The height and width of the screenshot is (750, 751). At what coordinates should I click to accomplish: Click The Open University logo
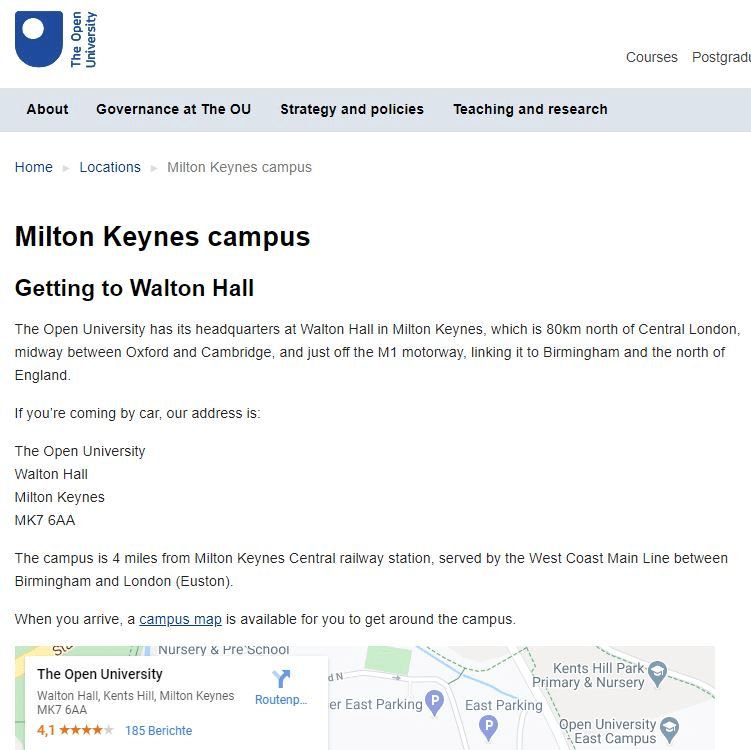click(x=56, y=39)
